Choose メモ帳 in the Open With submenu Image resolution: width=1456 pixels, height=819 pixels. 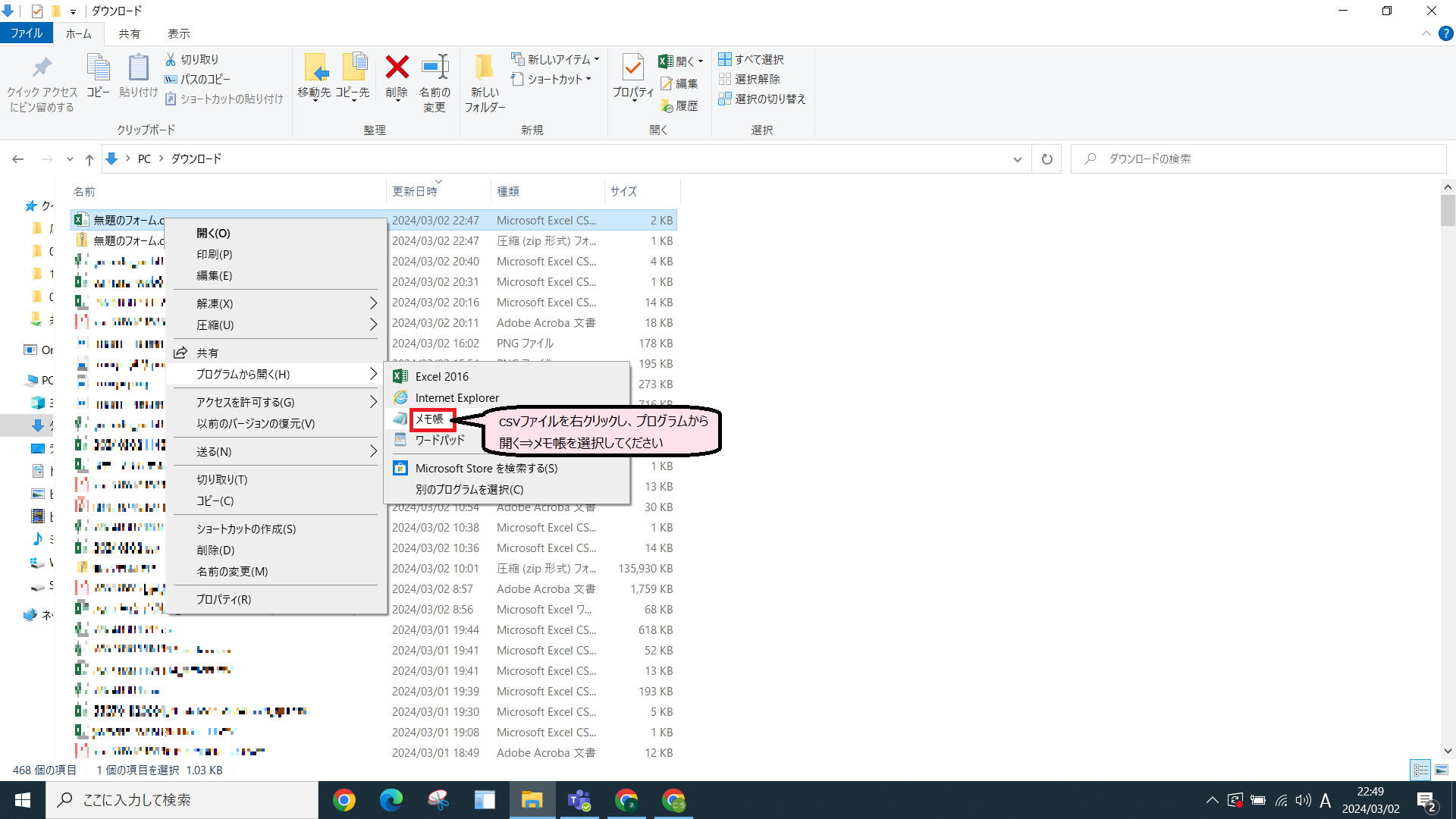click(x=429, y=419)
